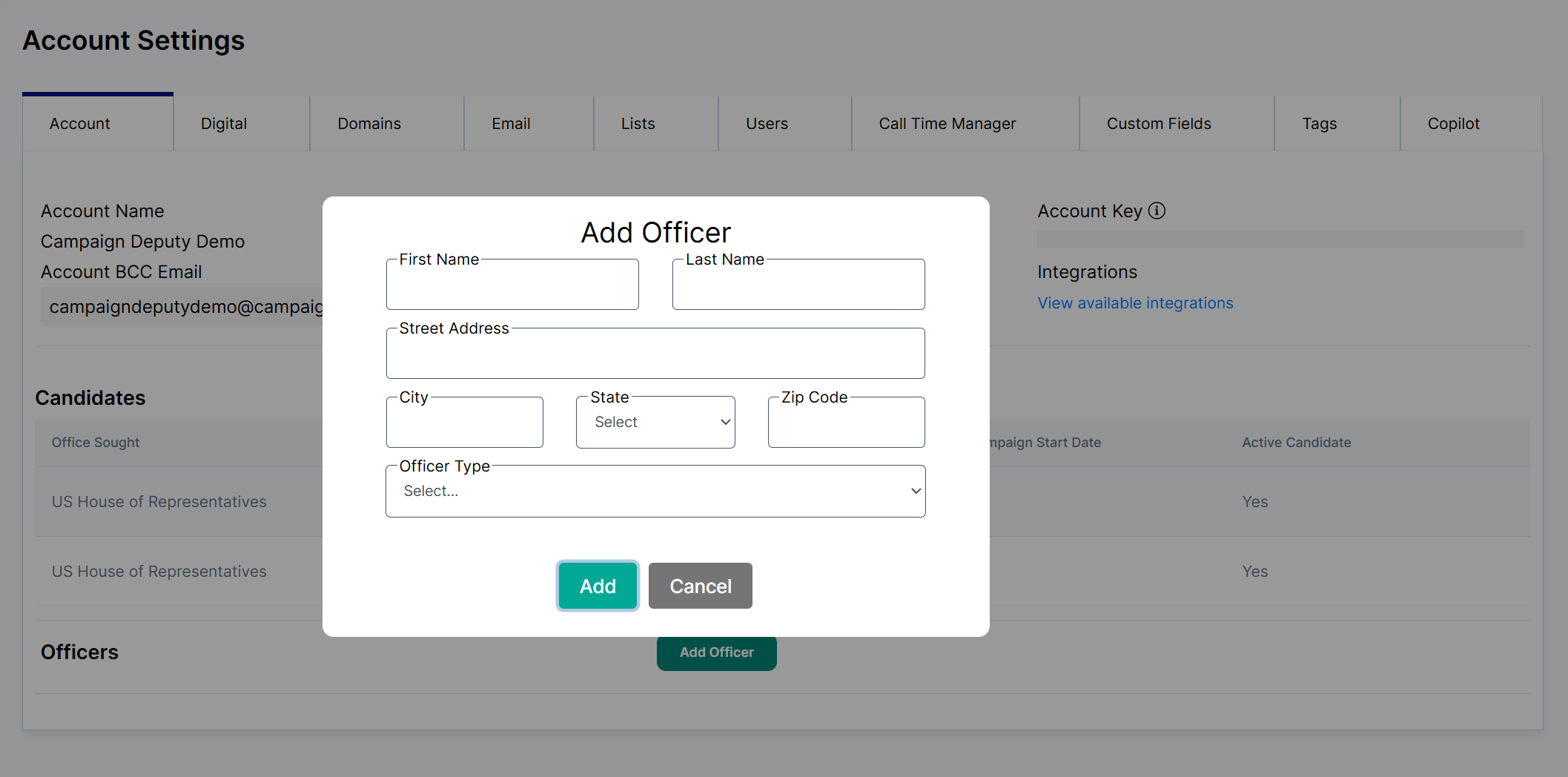1568x777 pixels.
Task: Open the Copilot tab
Action: tap(1453, 124)
